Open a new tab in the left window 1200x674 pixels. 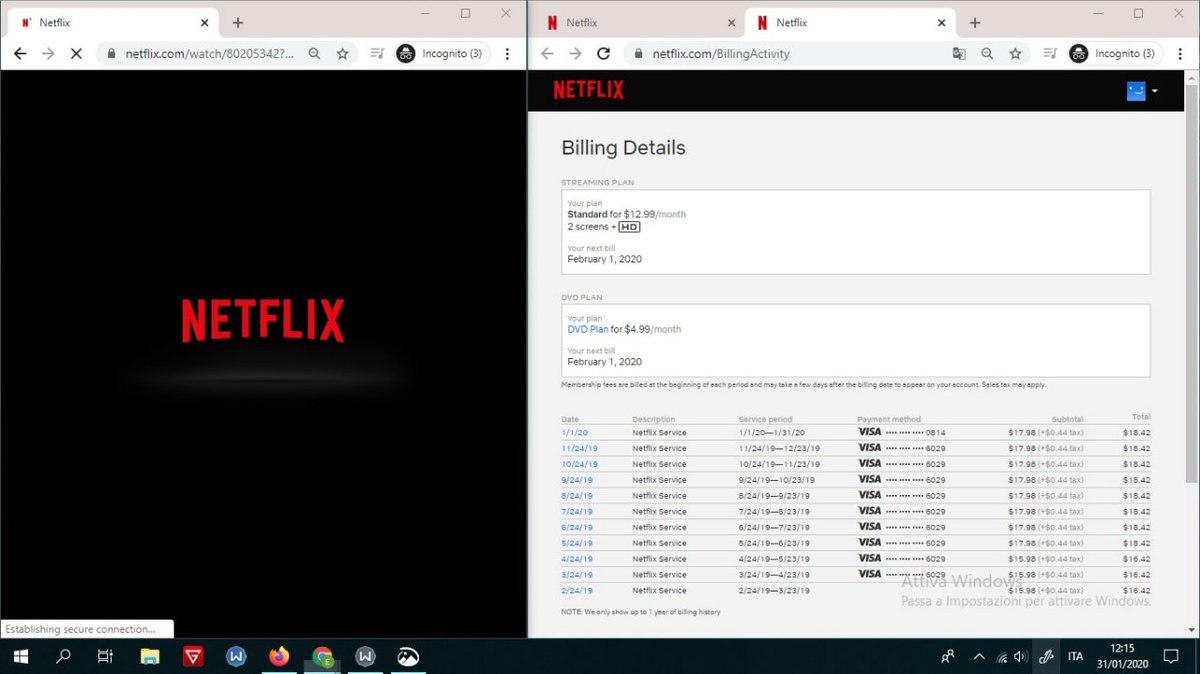pos(237,22)
